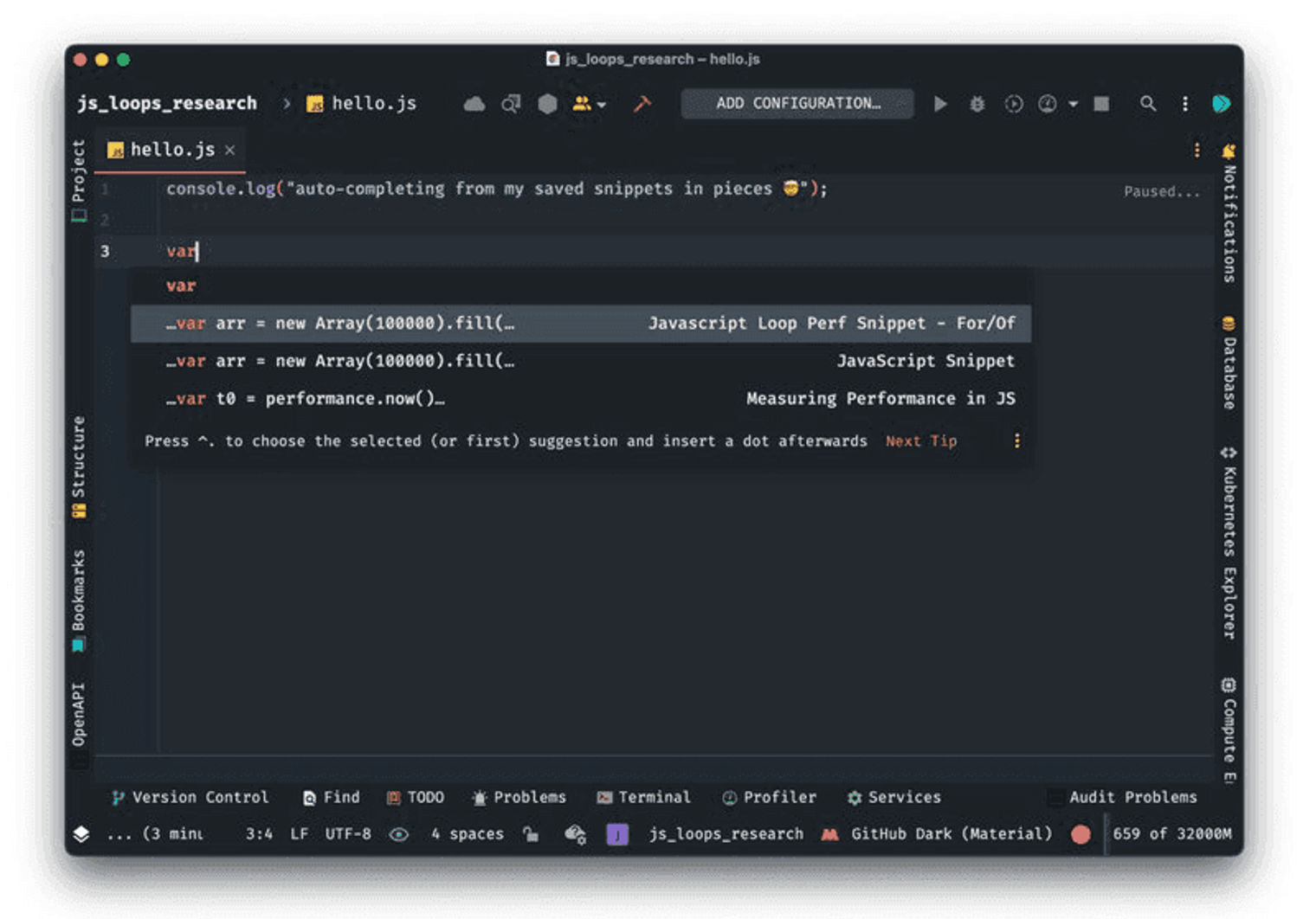Expand the arrow next to profiler icon

(1073, 104)
